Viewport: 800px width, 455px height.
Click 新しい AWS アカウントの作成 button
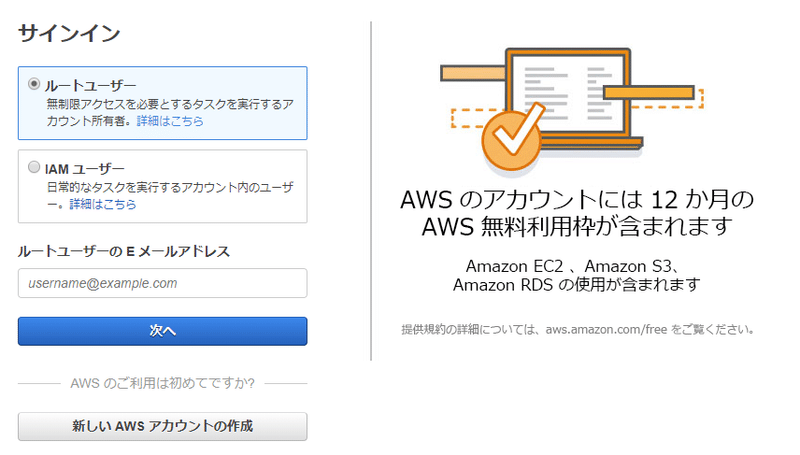point(162,426)
